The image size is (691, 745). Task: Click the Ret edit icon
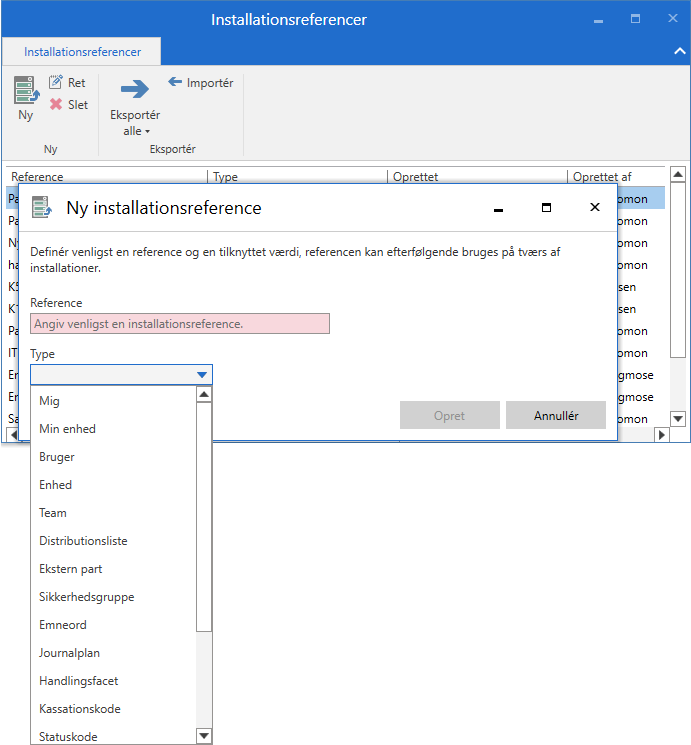pos(56,83)
